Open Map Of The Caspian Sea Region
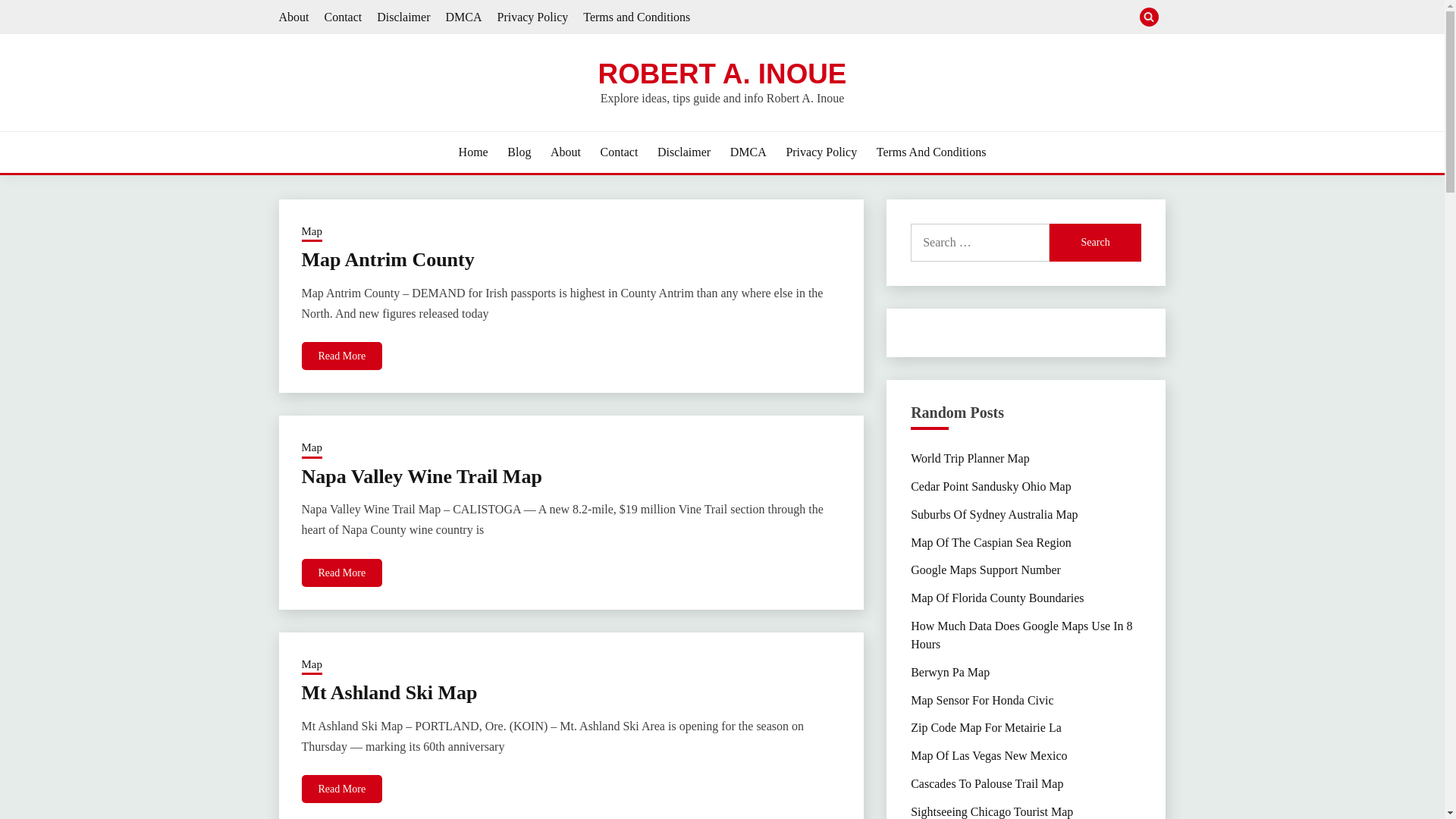Image resolution: width=1456 pixels, height=819 pixels. 990,543
